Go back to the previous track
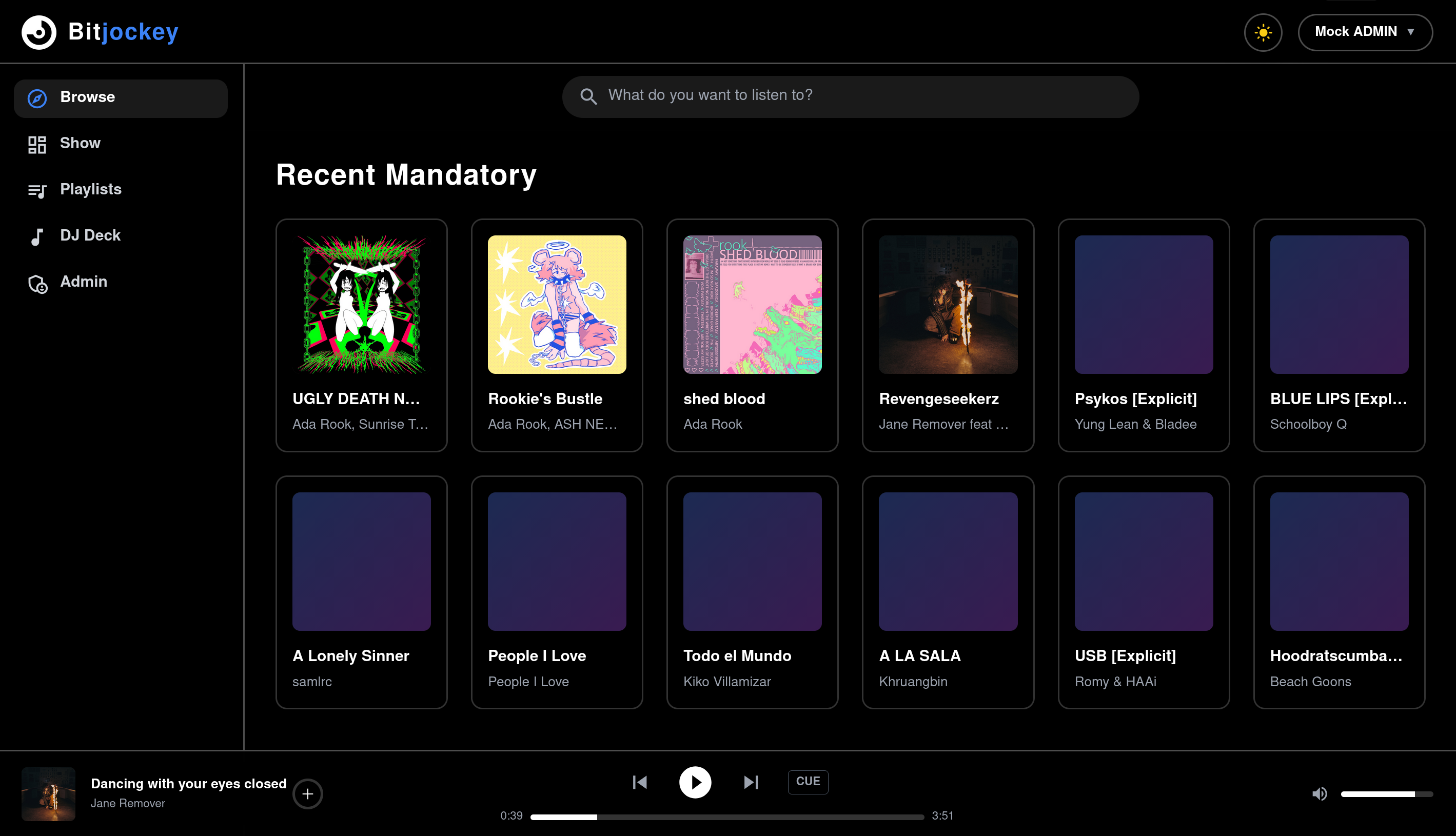Image resolution: width=1456 pixels, height=836 pixels. 639,782
